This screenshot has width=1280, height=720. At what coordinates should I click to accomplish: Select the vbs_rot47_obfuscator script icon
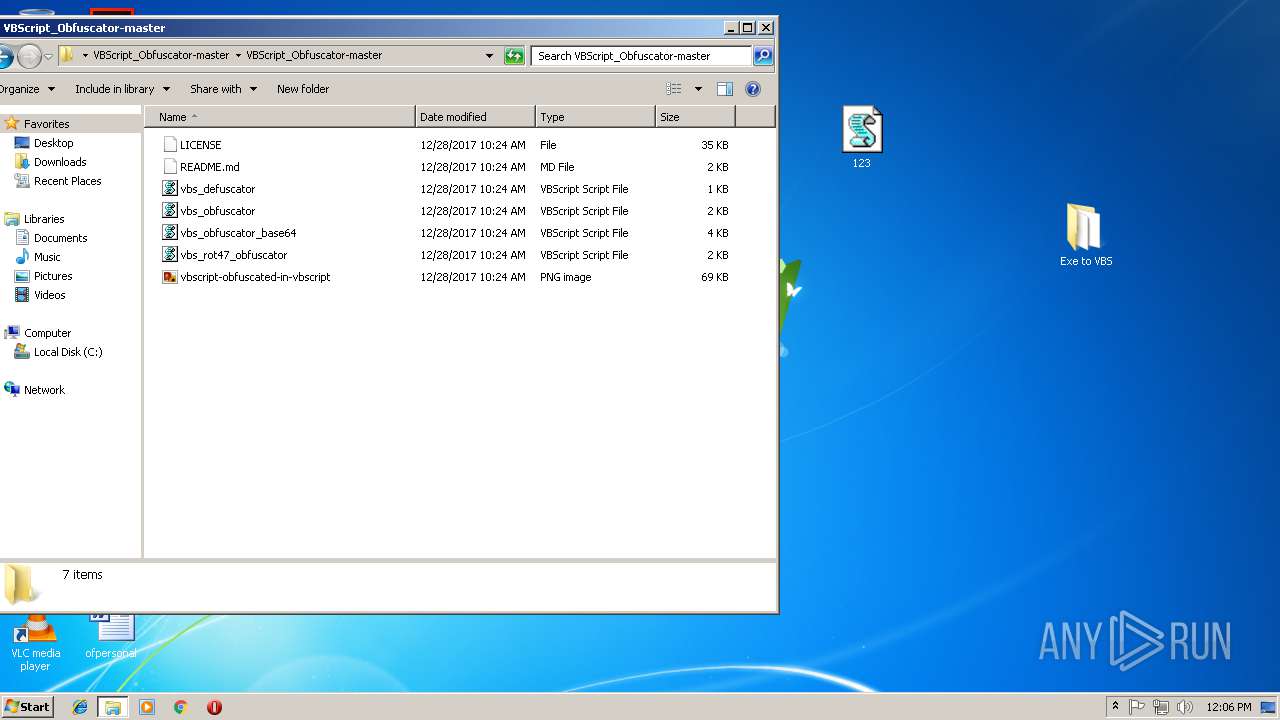pos(170,255)
